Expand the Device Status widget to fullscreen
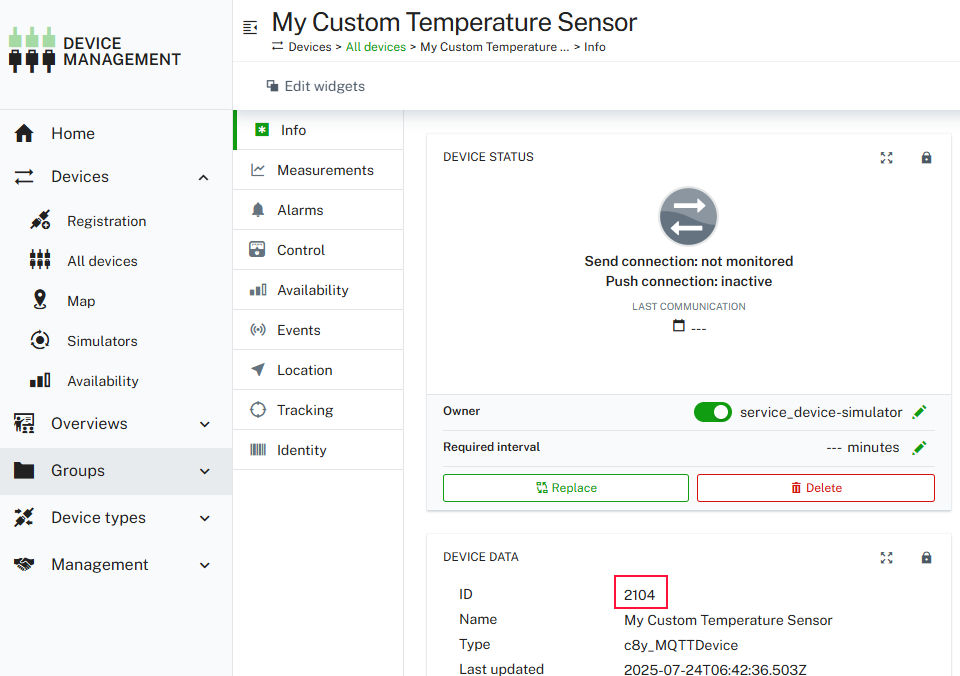Screen dimensions: 960x676 pos(886,158)
